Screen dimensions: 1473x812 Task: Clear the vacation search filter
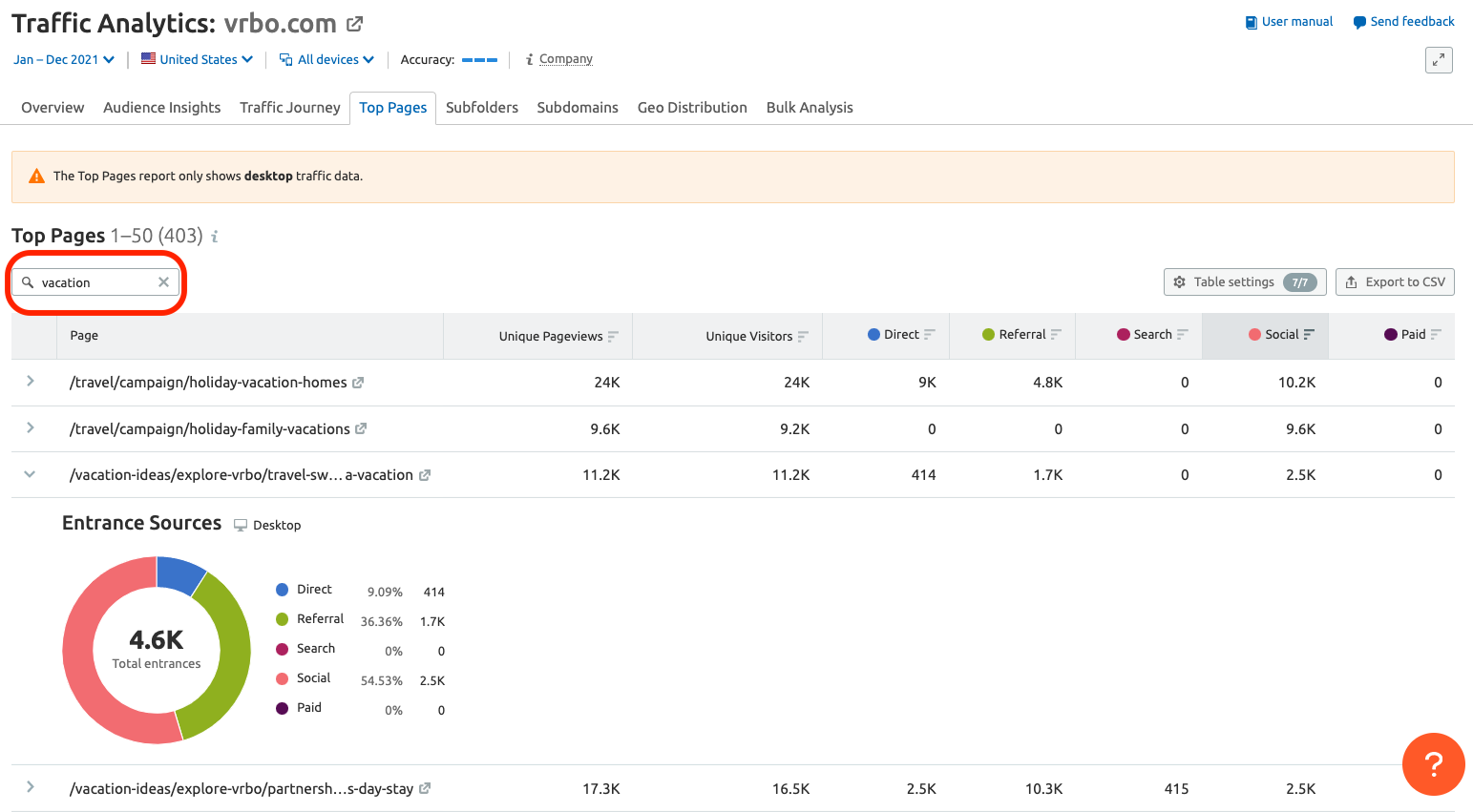[x=163, y=282]
